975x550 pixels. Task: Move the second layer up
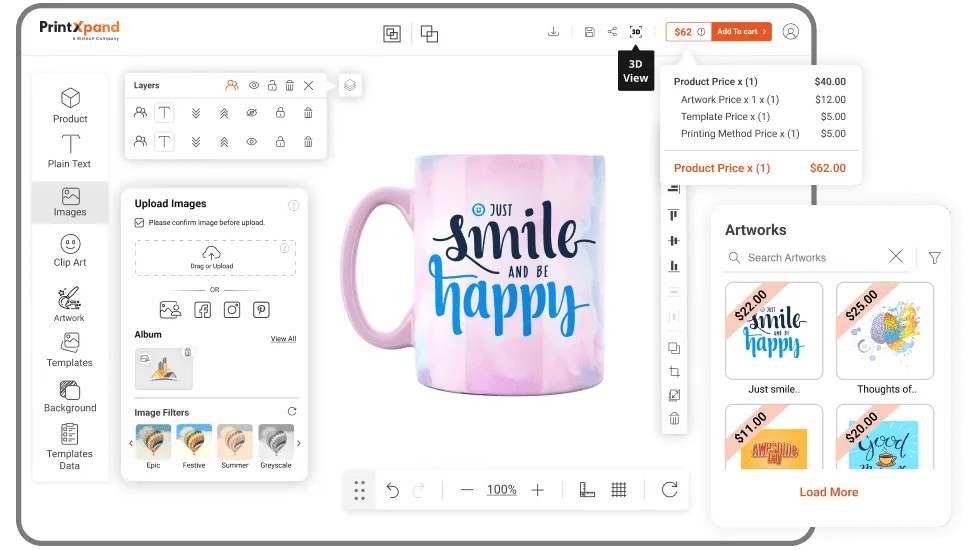tap(224, 142)
